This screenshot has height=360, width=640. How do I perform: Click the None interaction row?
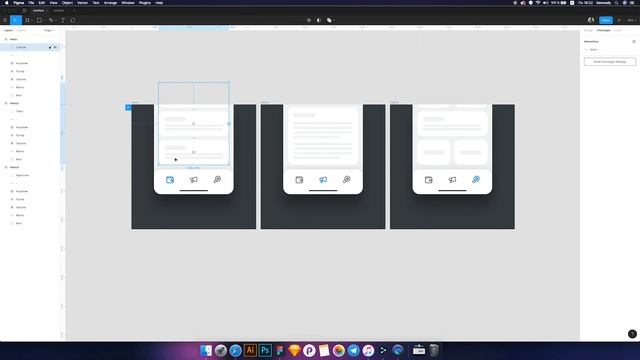pyautogui.click(x=609, y=50)
